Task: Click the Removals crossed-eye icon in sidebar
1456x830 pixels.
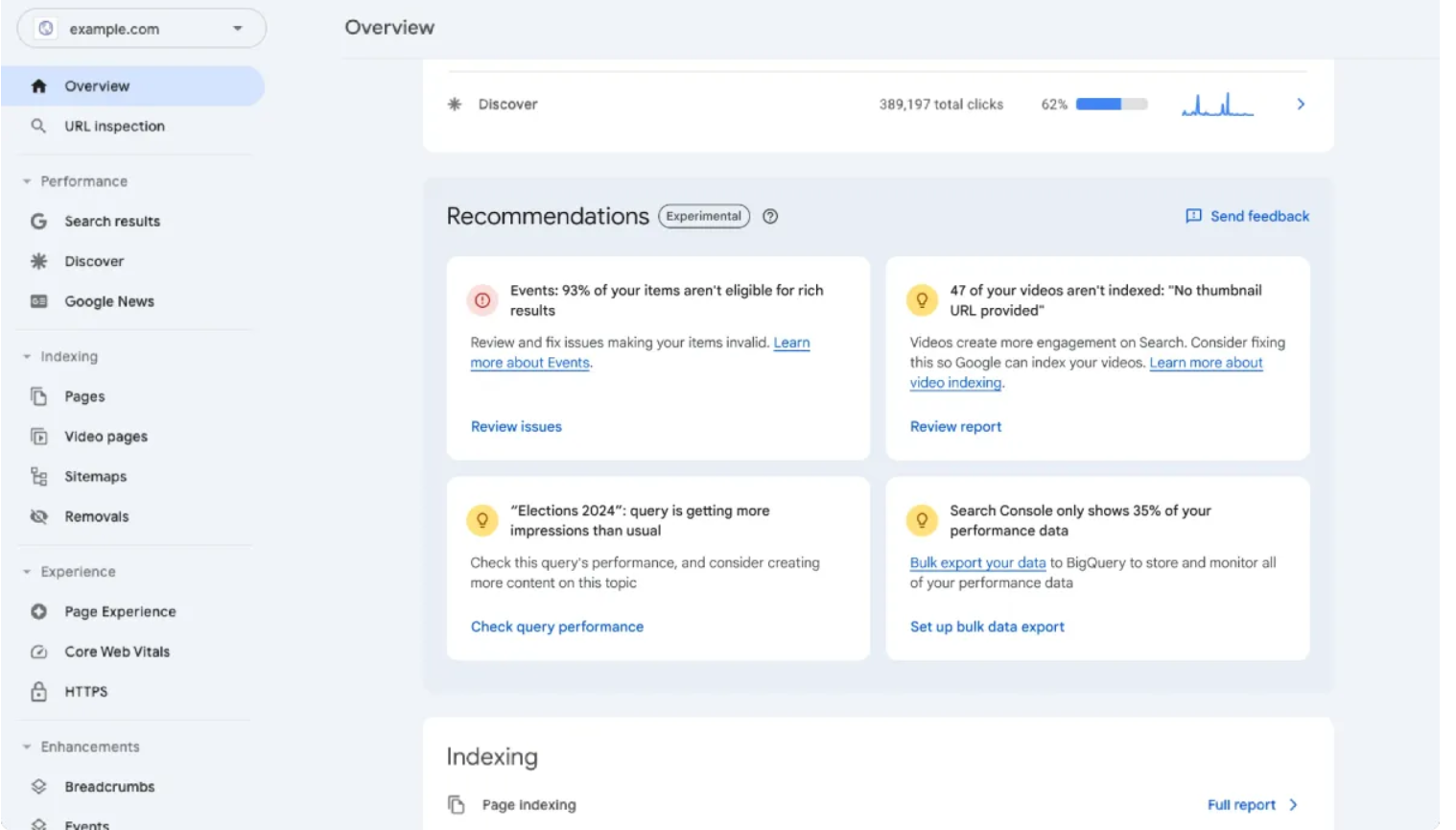Action: click(38, 516)
